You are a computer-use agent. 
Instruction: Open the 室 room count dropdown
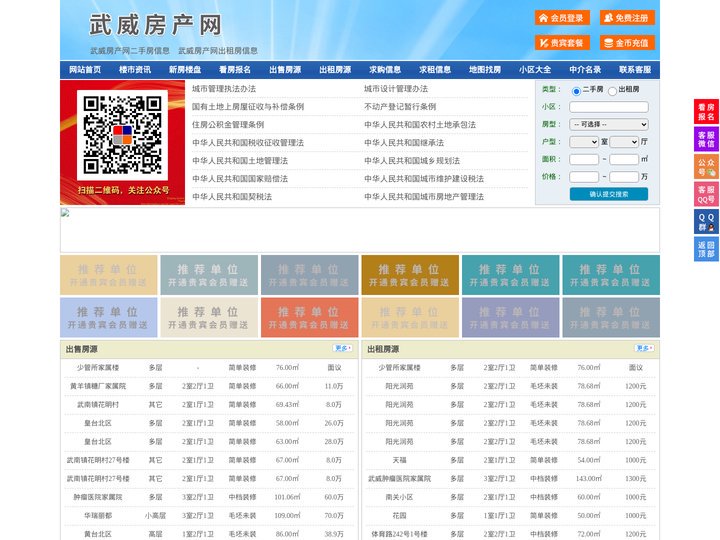584,142
